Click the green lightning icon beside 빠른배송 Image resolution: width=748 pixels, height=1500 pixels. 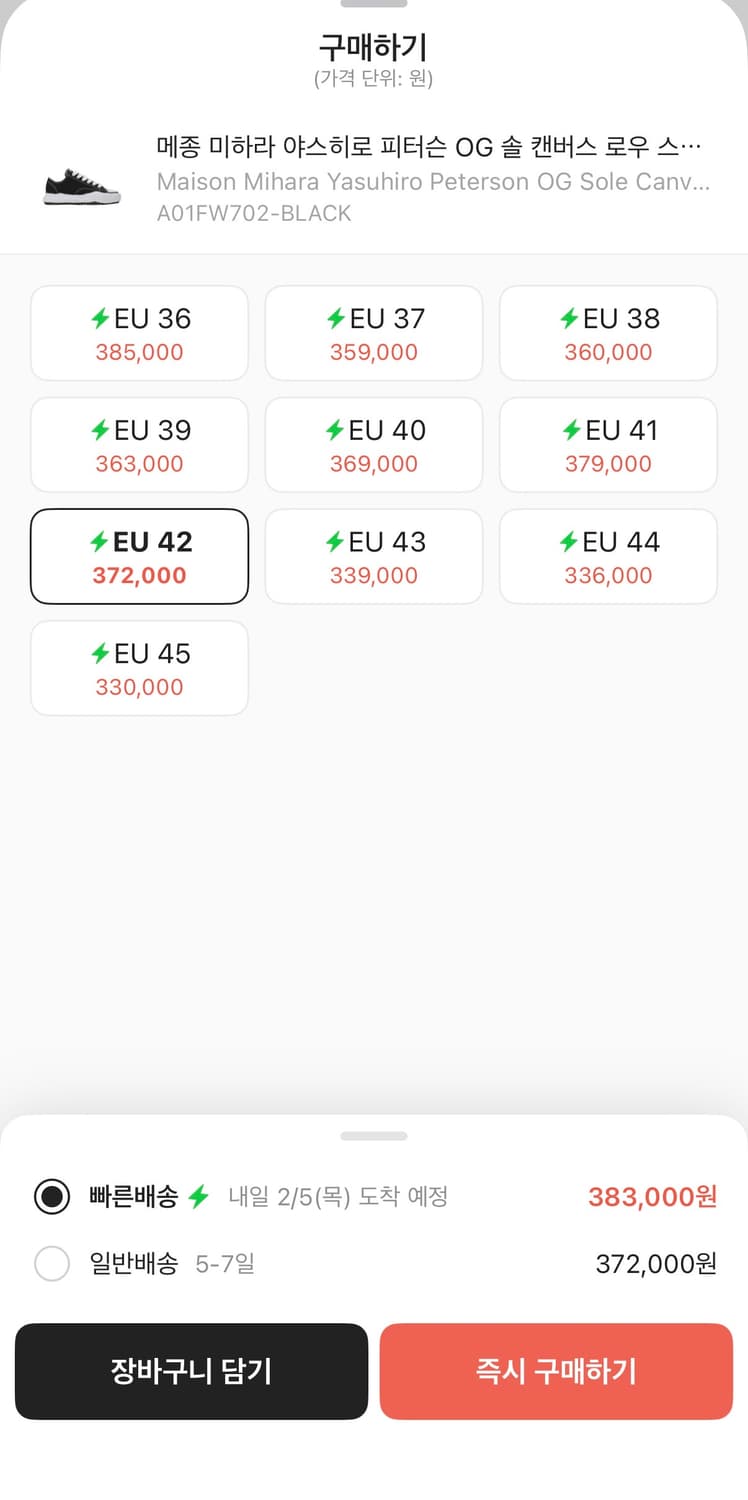coord(199,1196)
